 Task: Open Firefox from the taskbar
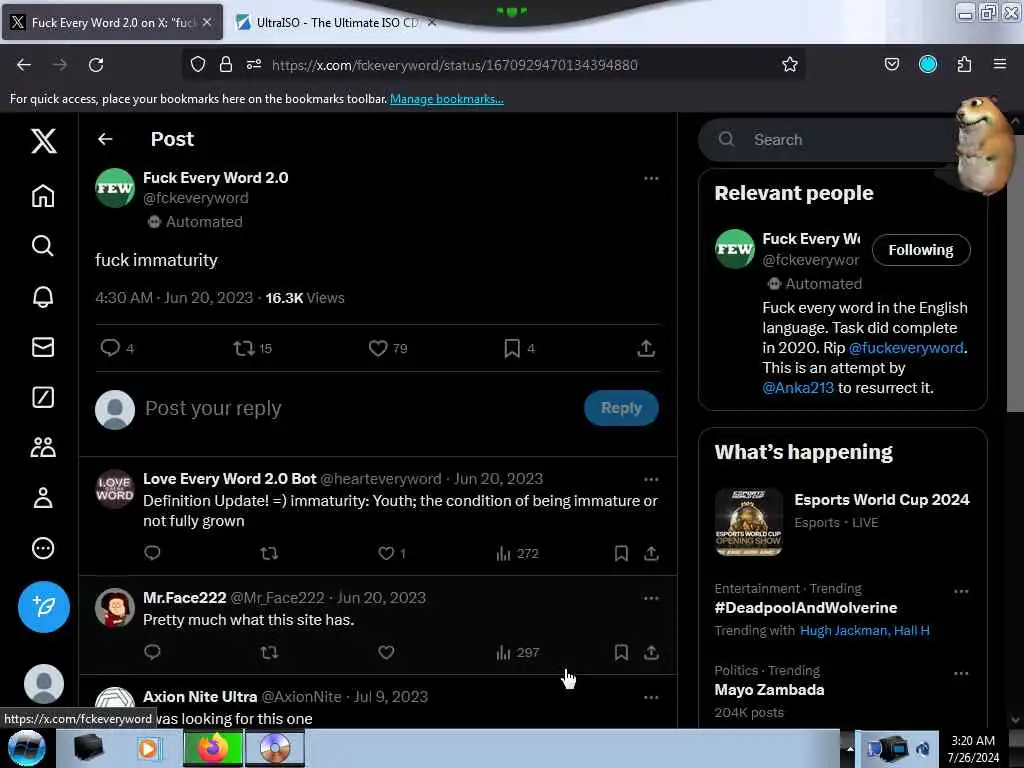coord(213,748)
